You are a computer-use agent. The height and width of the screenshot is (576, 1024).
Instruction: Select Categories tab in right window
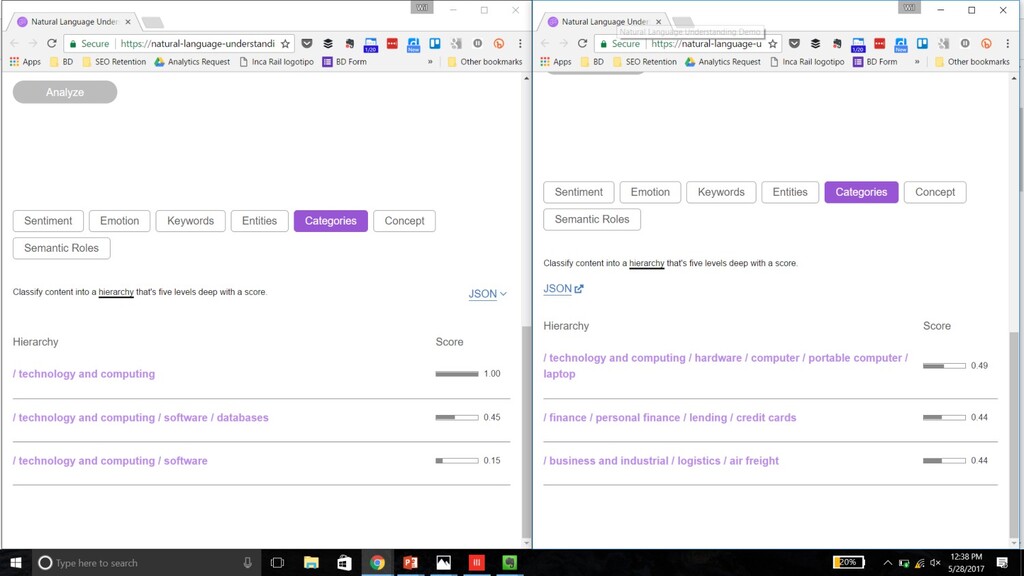point(861,192)
